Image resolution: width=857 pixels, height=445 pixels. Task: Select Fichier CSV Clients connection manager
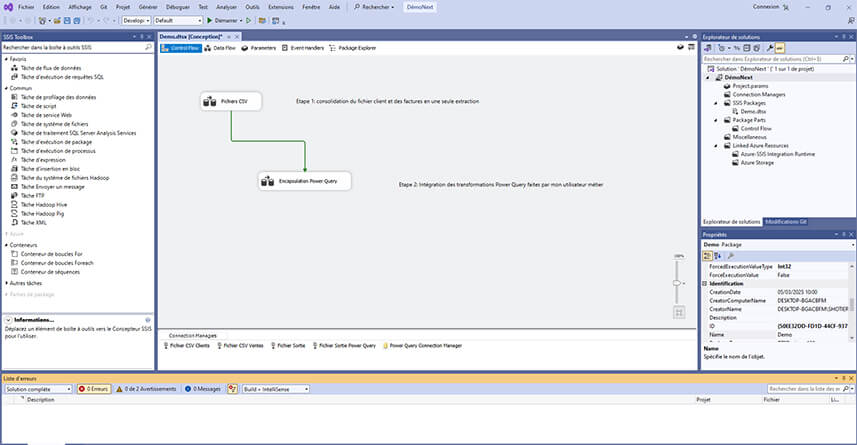point(186,346)
